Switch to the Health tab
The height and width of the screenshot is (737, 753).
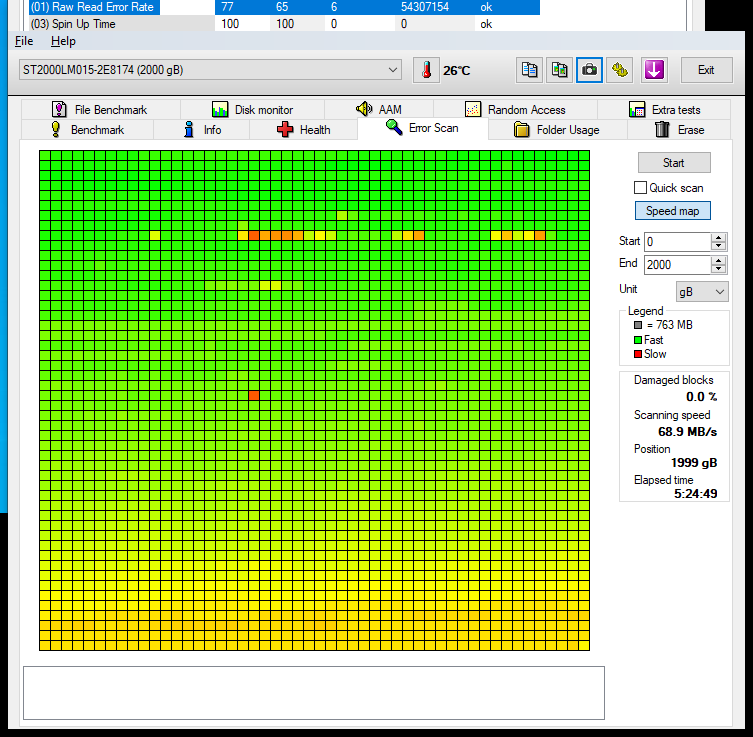304,130
